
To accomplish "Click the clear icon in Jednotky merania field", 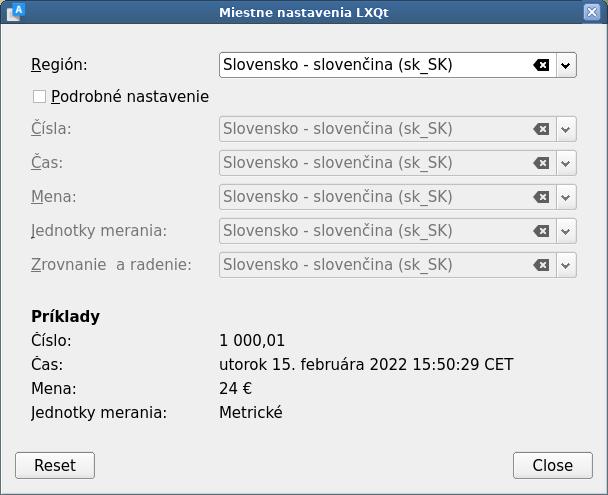I will click(541, 231).
